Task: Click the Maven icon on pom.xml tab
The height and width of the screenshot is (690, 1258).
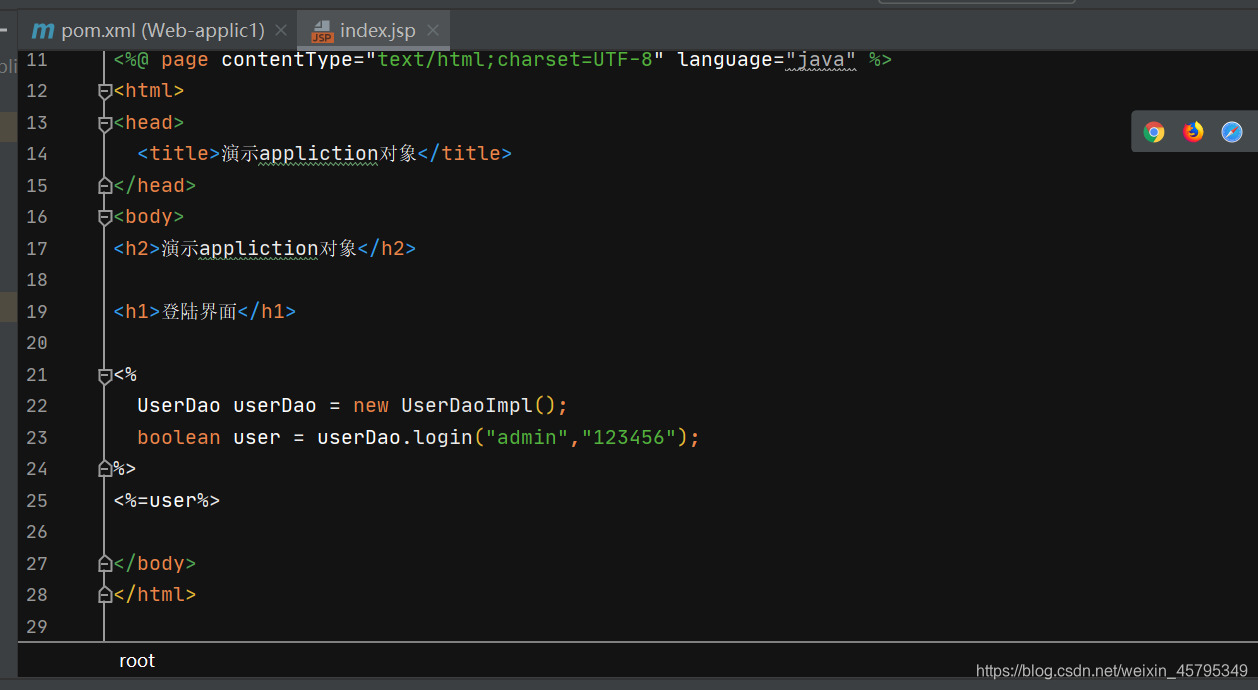Action: click(43, 30)
